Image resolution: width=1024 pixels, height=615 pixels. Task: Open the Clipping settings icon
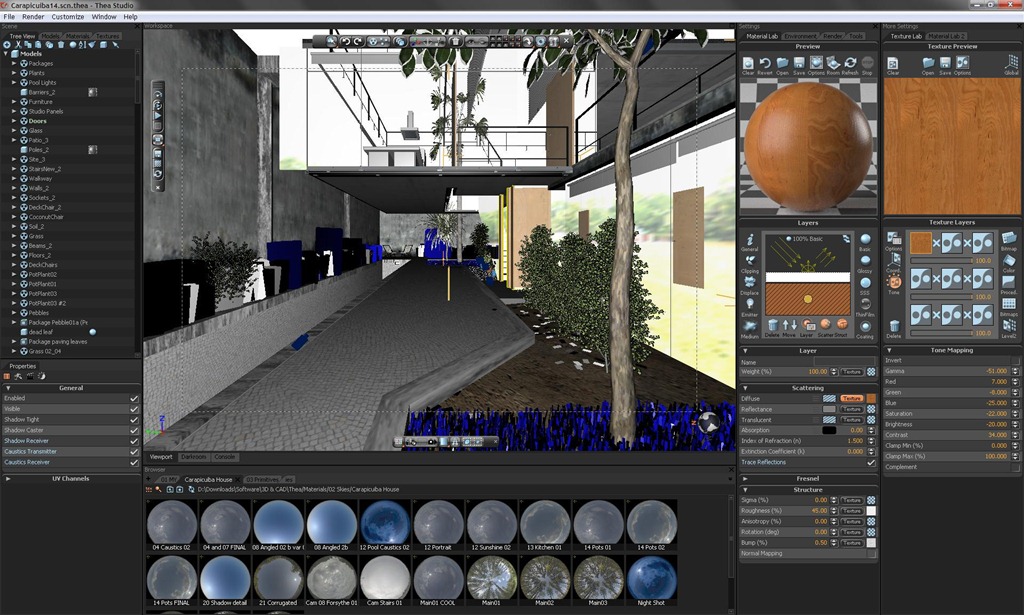751,260
